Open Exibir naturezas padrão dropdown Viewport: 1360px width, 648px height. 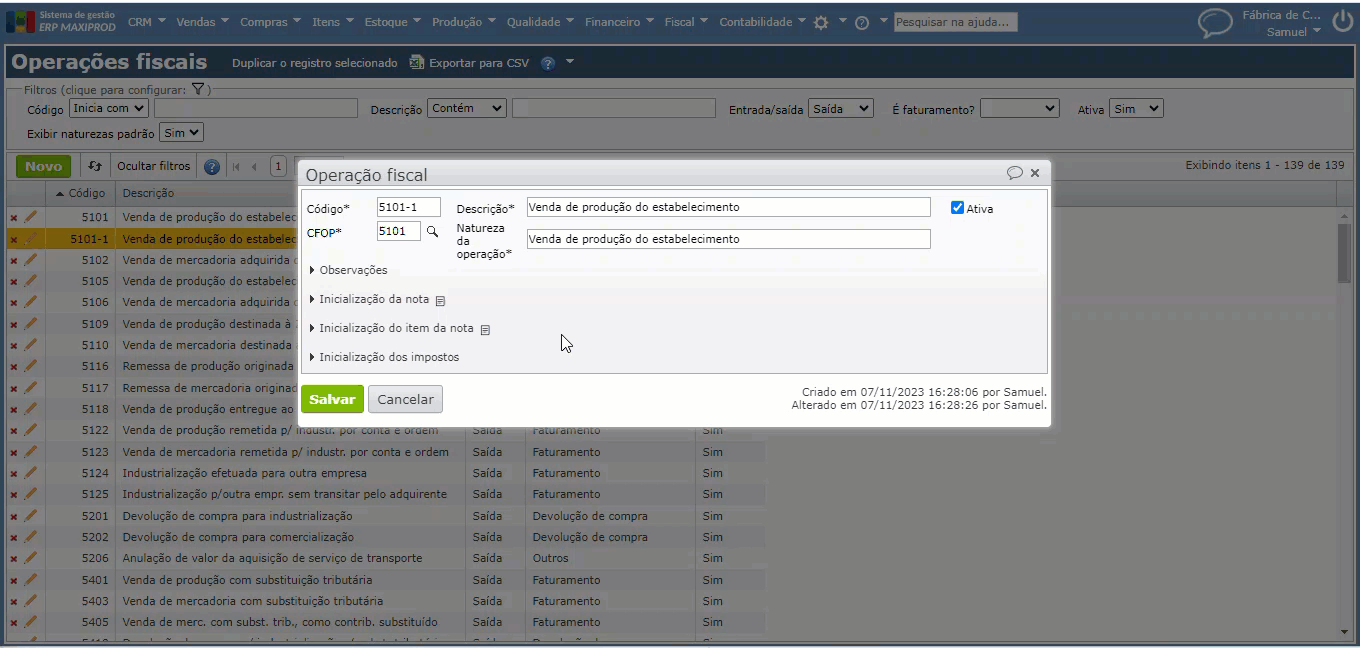(181, 132)
